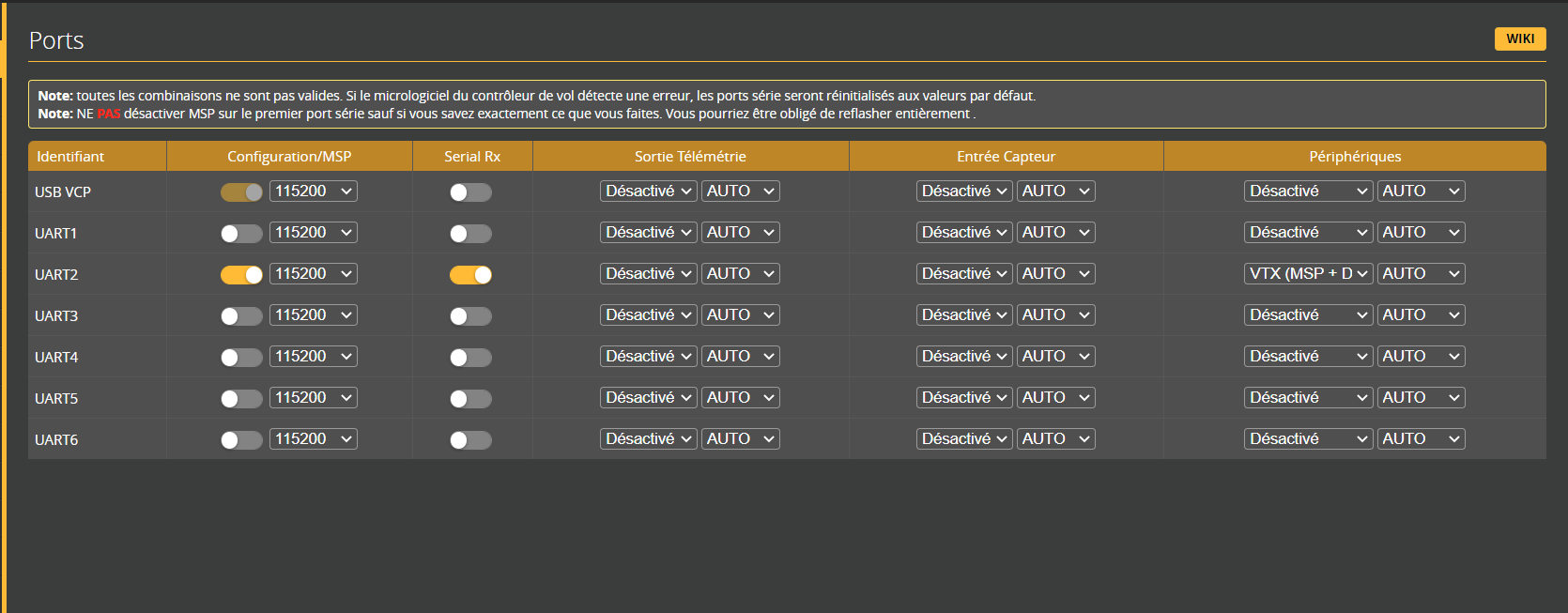Turn off Serial Rx for UART2

pyautogui.click(x=470, y=275)
